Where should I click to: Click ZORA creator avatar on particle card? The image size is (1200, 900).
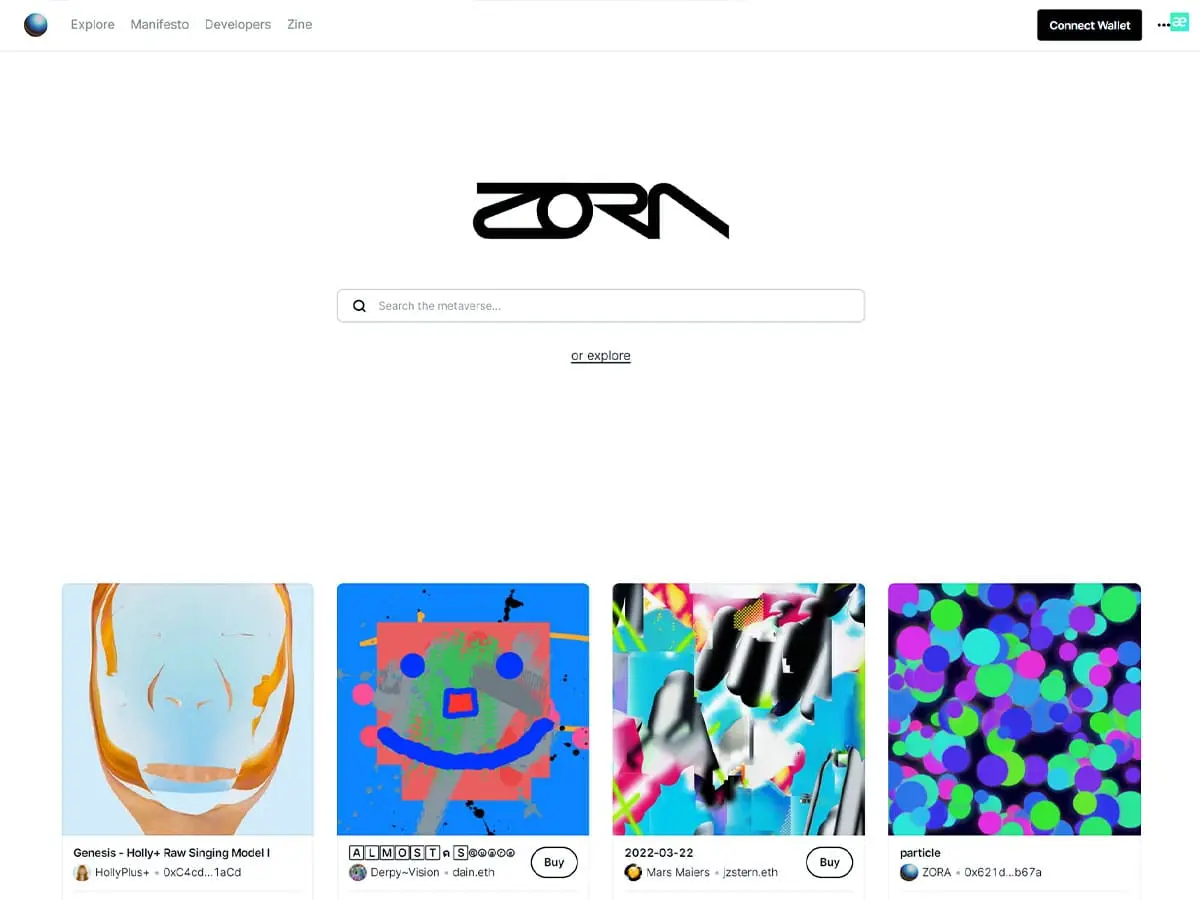point(909,872)
